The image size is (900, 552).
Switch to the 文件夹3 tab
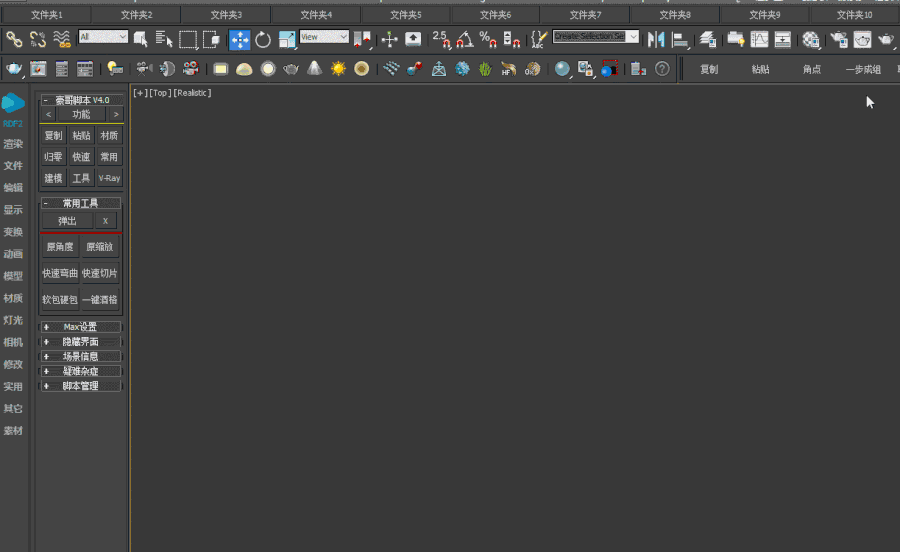pyautogui.click(x=226, y=15)
